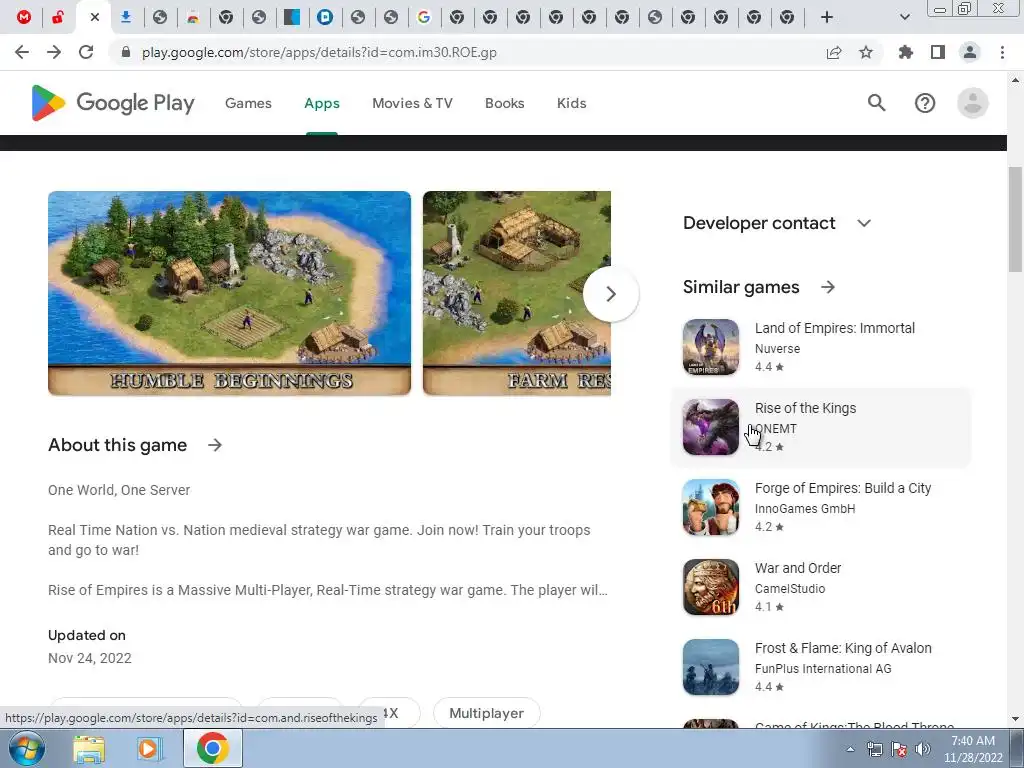Image resolution: width=1024 pixels, height=768 pixels.
Task: Click the Land of Empires: Immortal title
Action: (835, 328)
